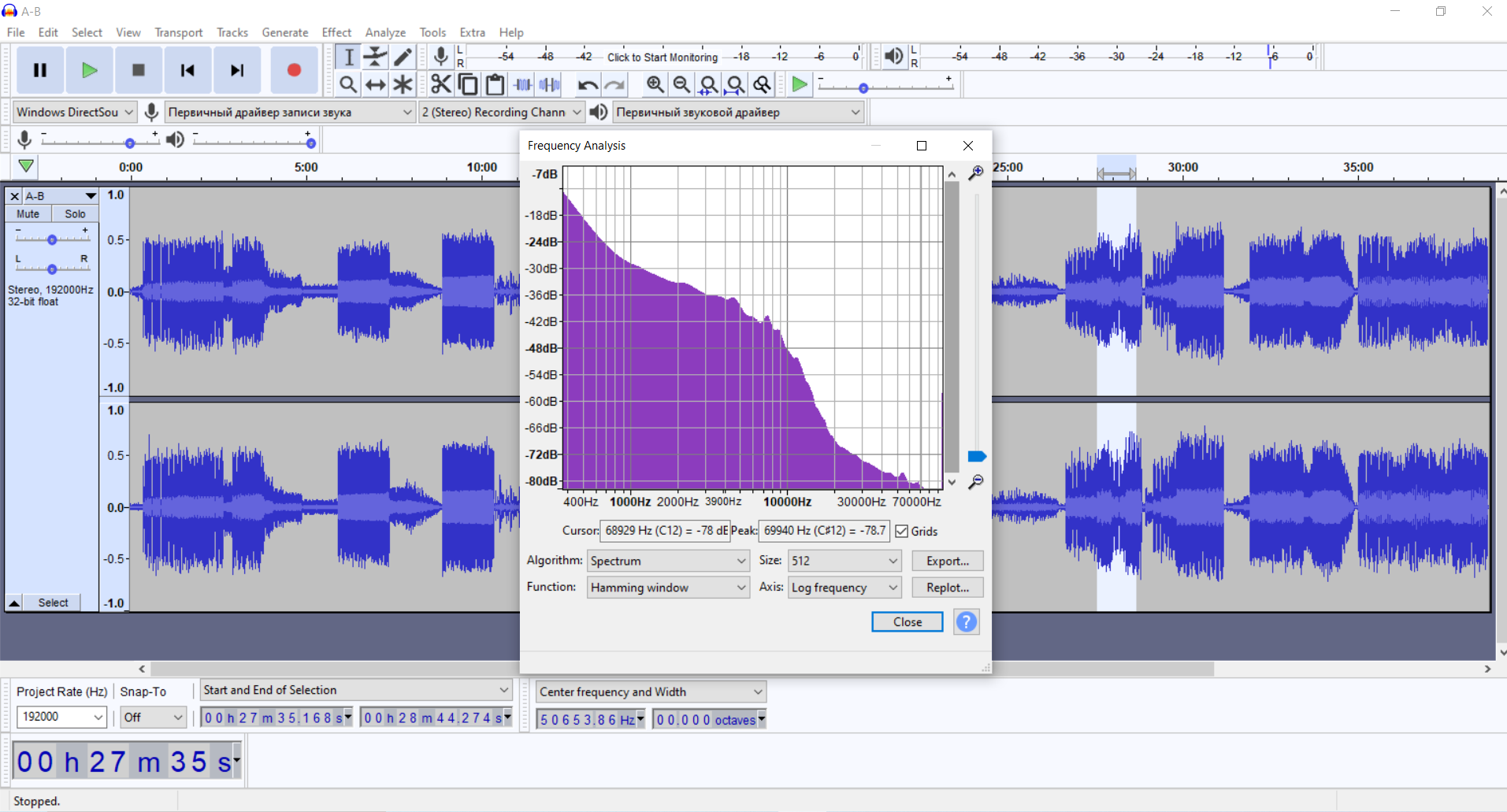The width and height of the screenshot is (1507, 812).
Task: Start recording with the Record button
Action: coord(294,70)
